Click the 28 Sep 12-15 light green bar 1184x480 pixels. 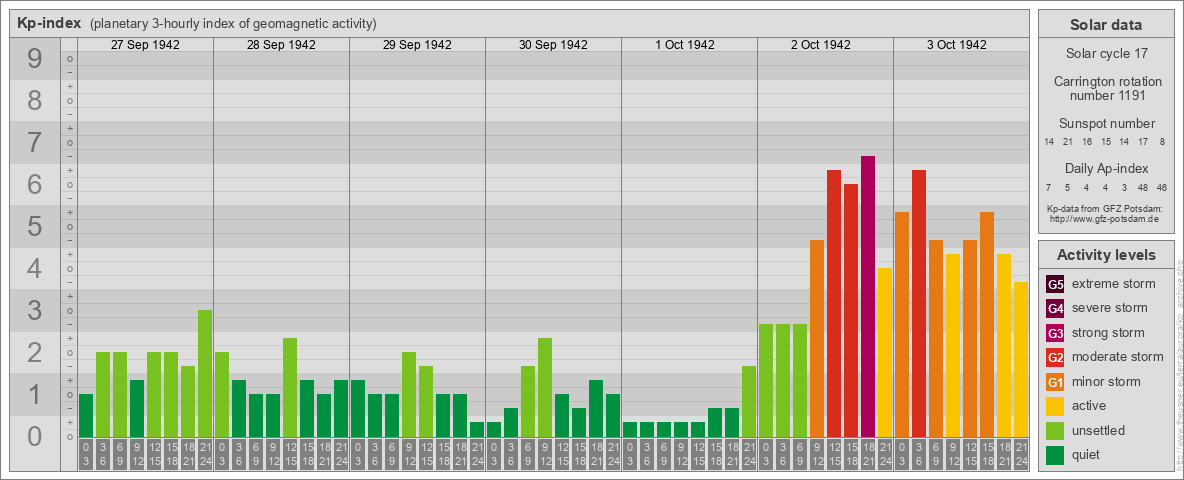[x=290, y=387]
